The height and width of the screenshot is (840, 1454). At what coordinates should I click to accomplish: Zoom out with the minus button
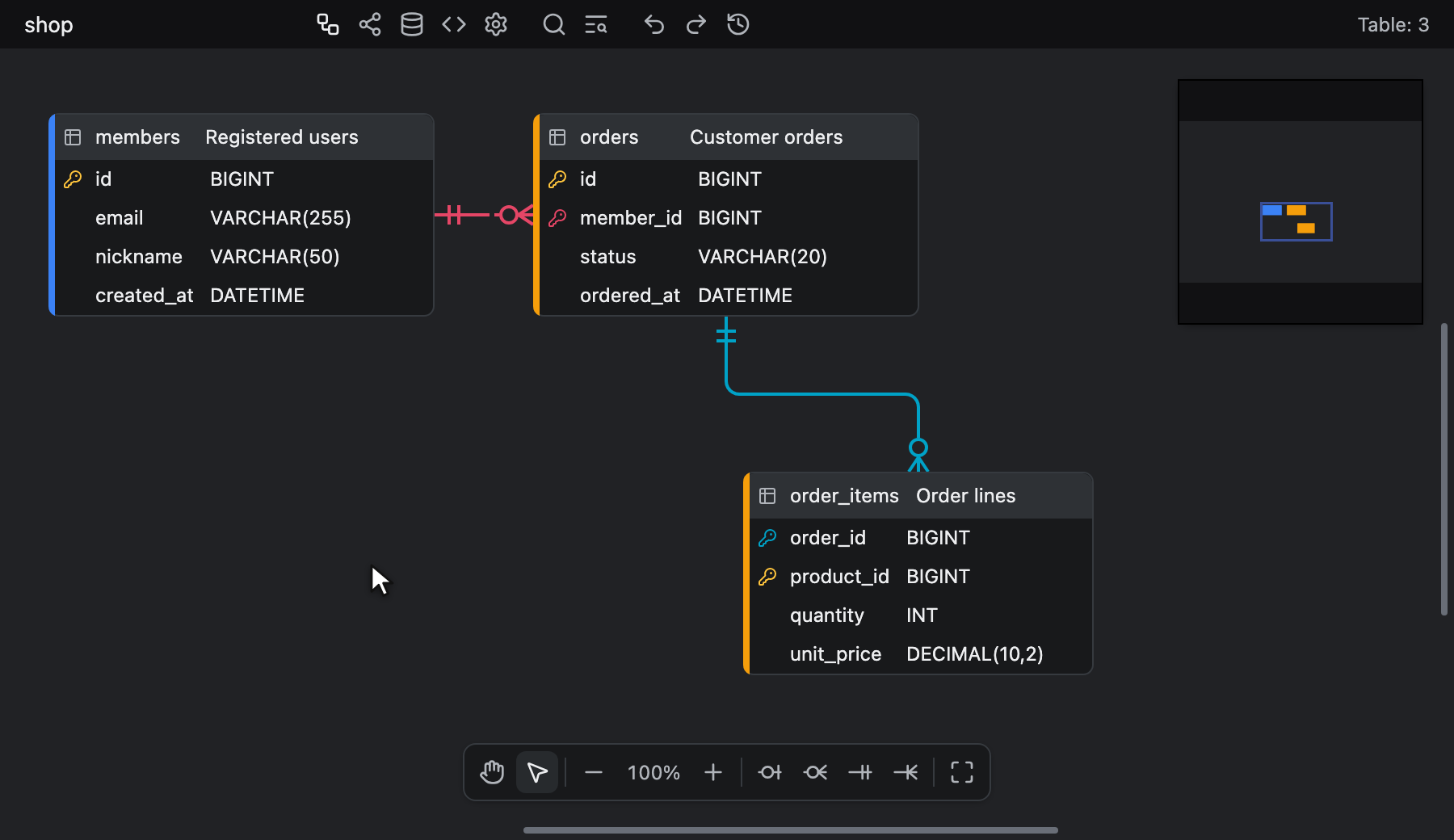tap(594, 772)
